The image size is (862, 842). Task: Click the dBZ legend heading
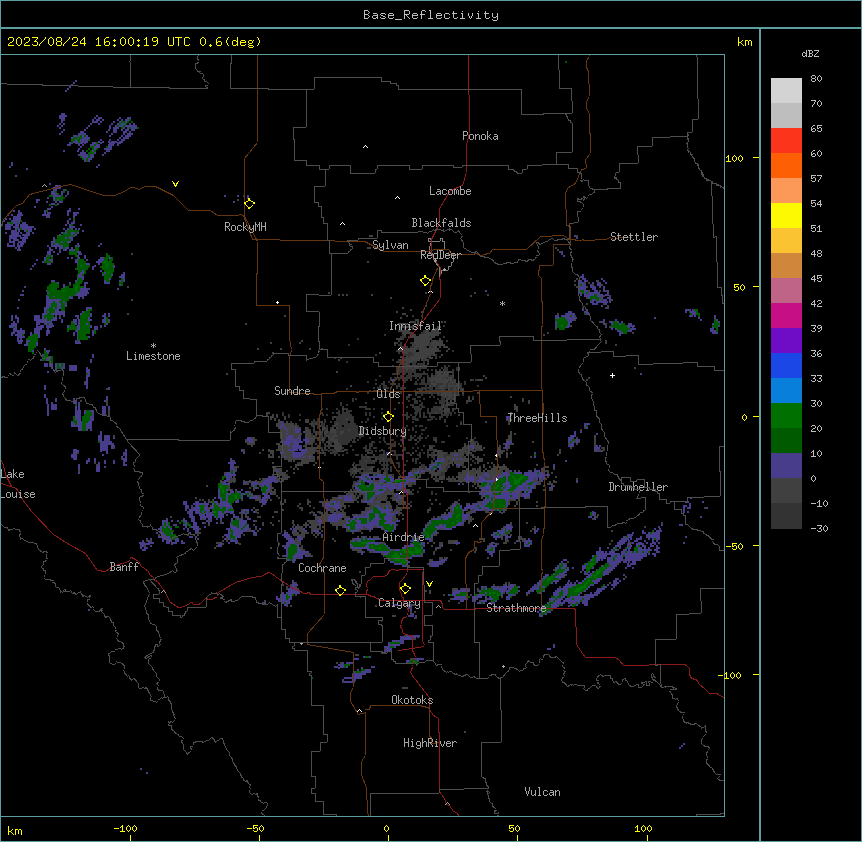(x=810, y=54)
